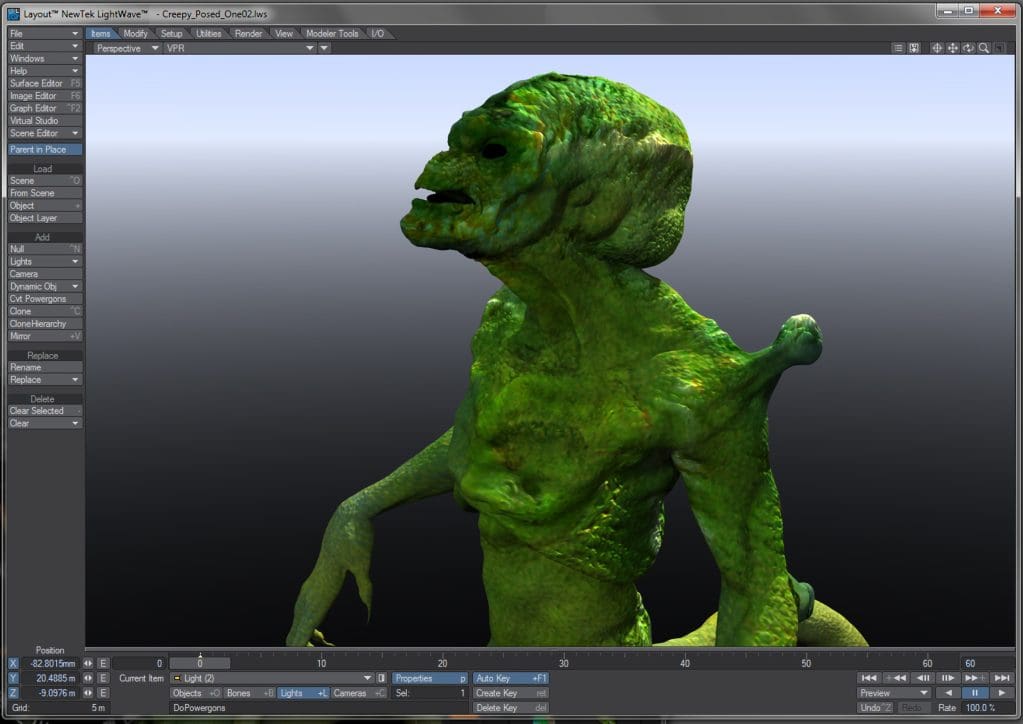1023x724 pixels.
Task: Click the viewport move (pan) arrows icon
Action: [x=953, y=48]
